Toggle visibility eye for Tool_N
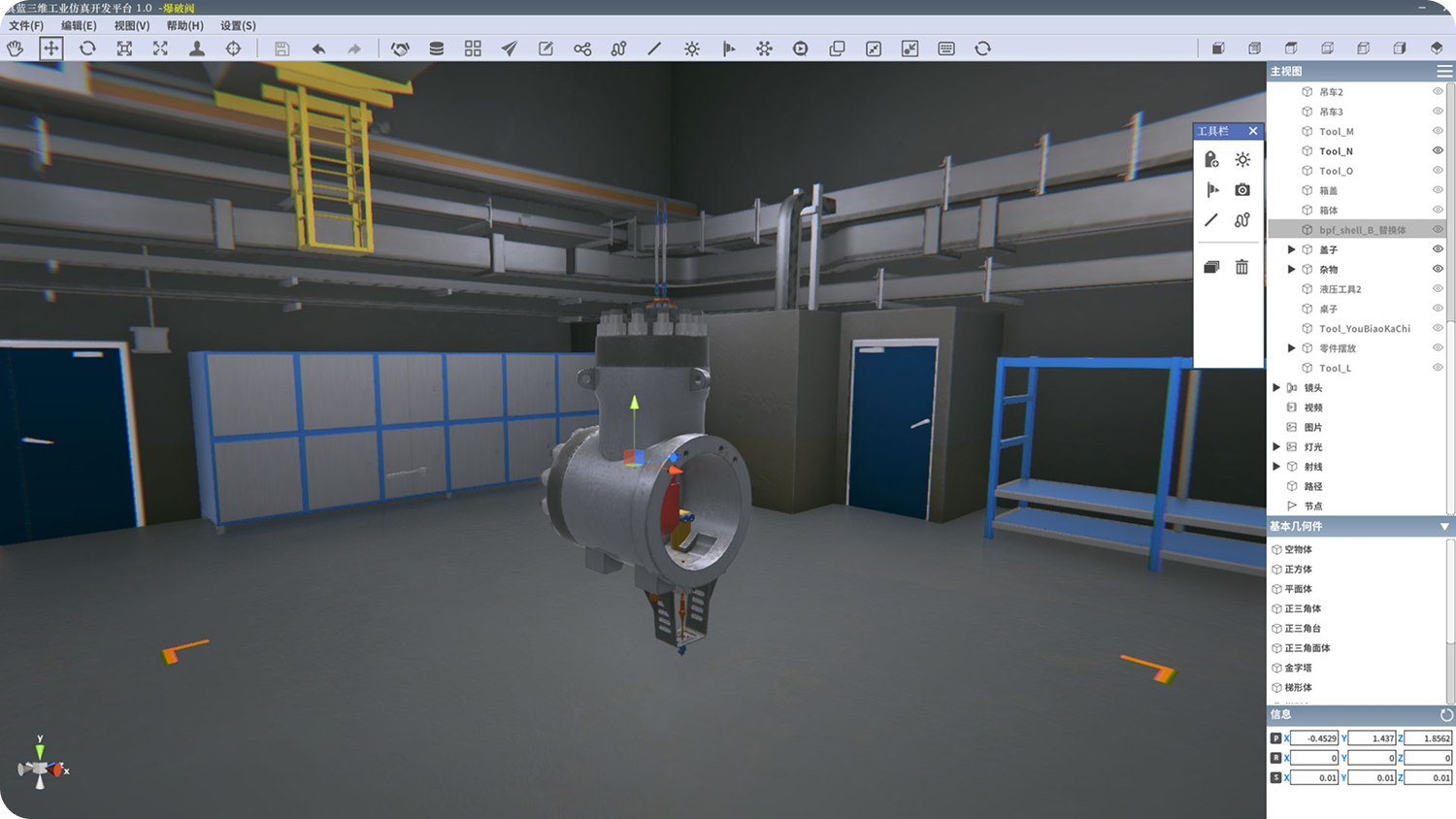 tap(1438, 150)
